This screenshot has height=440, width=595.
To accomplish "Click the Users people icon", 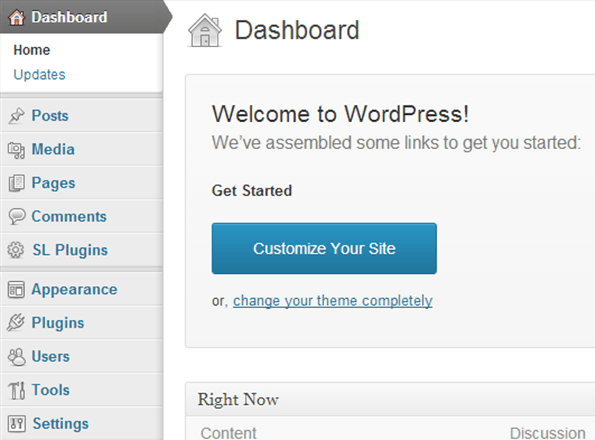I will [17, 357].
